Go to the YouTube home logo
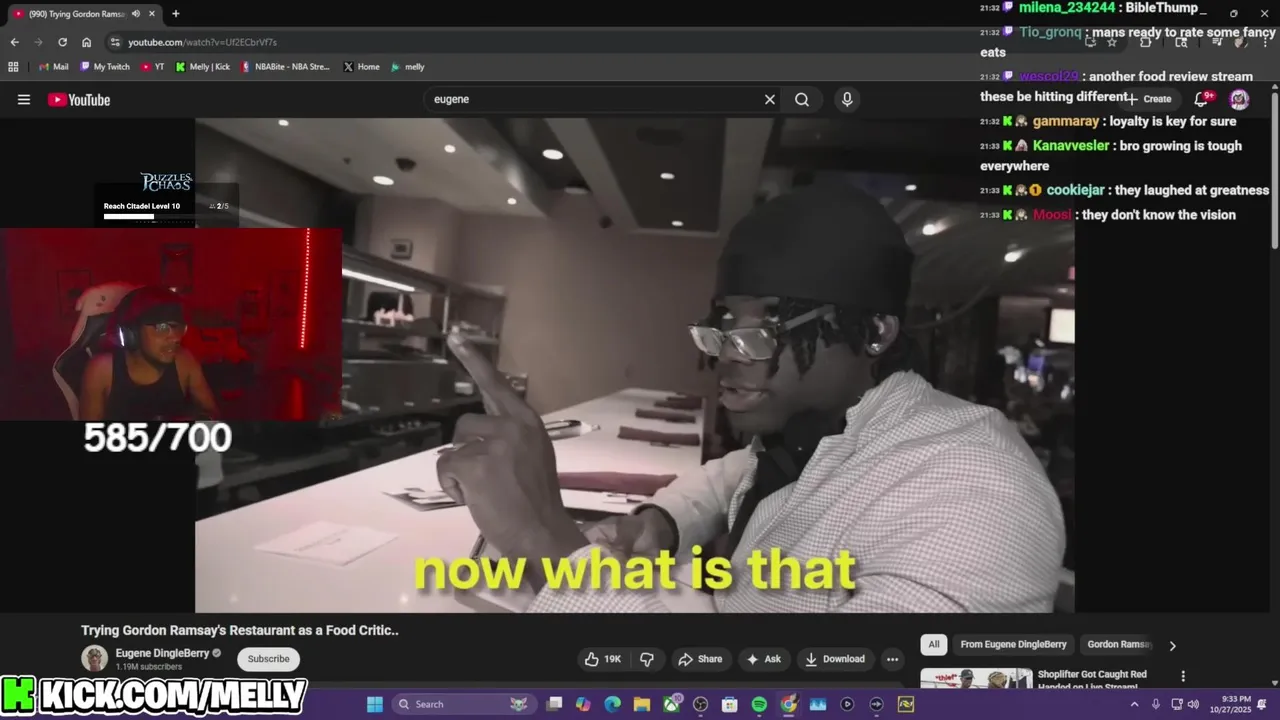Screen dimensions: 1280x720 coord(79,99)
